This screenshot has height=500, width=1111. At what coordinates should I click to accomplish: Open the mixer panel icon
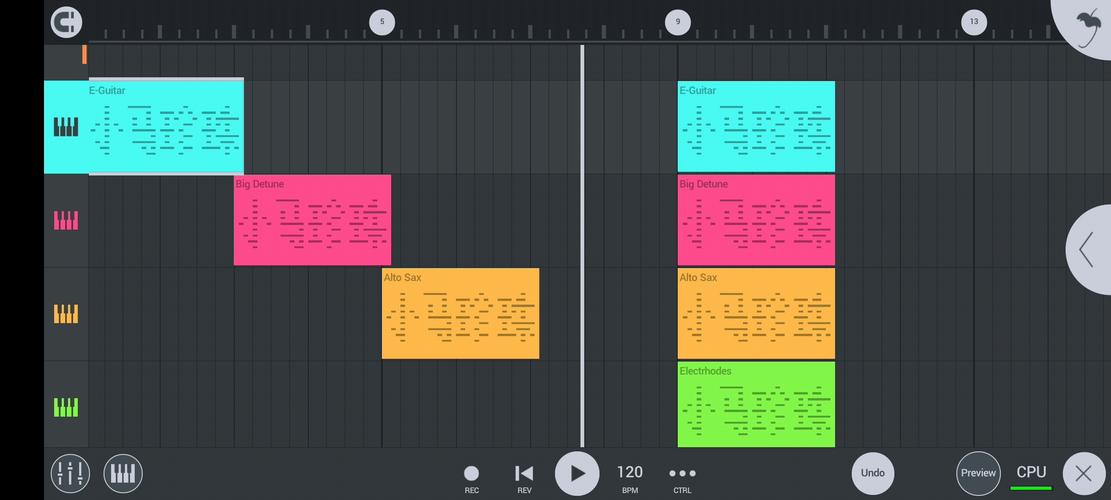(x=70, y=473)
